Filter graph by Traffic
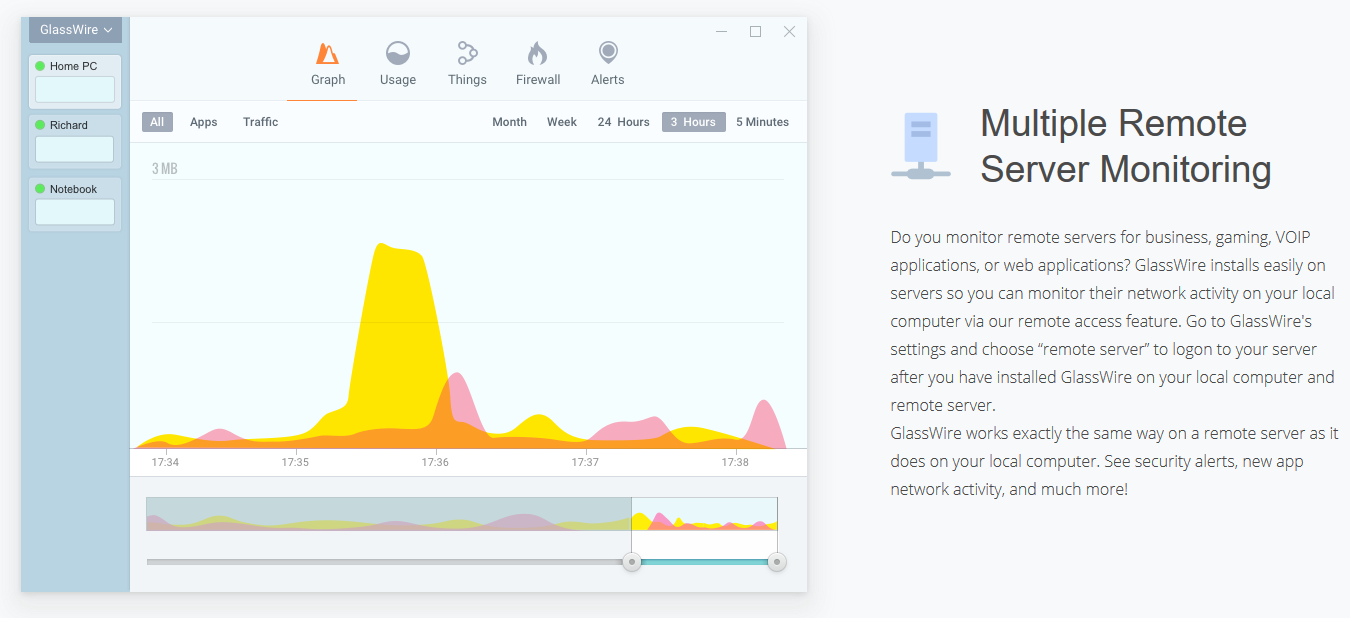Screen dimensions: 1350x618 (260, 122)
